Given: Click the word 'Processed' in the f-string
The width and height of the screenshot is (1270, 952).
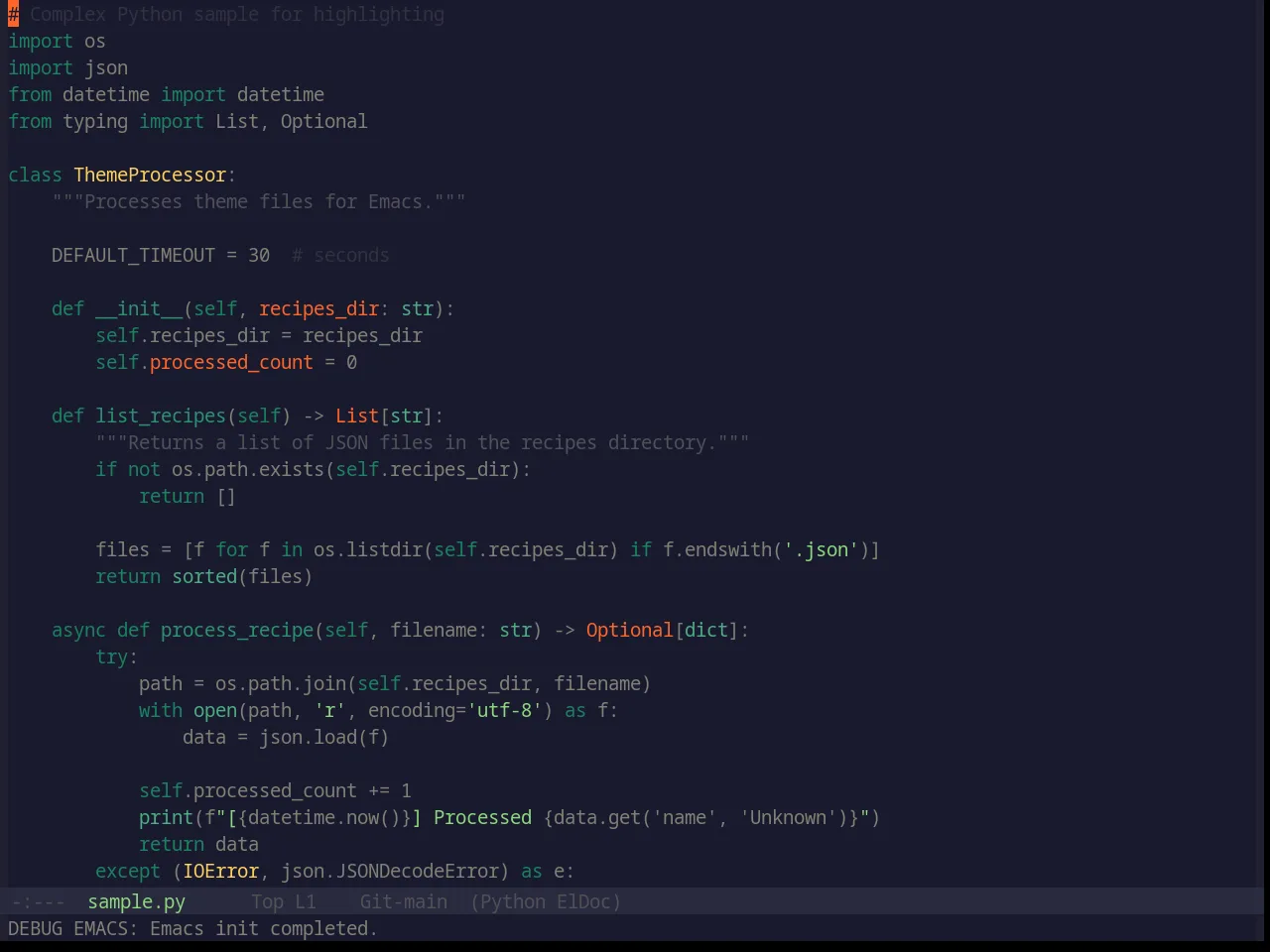Looking at the screenshot, I should point(482,817).
